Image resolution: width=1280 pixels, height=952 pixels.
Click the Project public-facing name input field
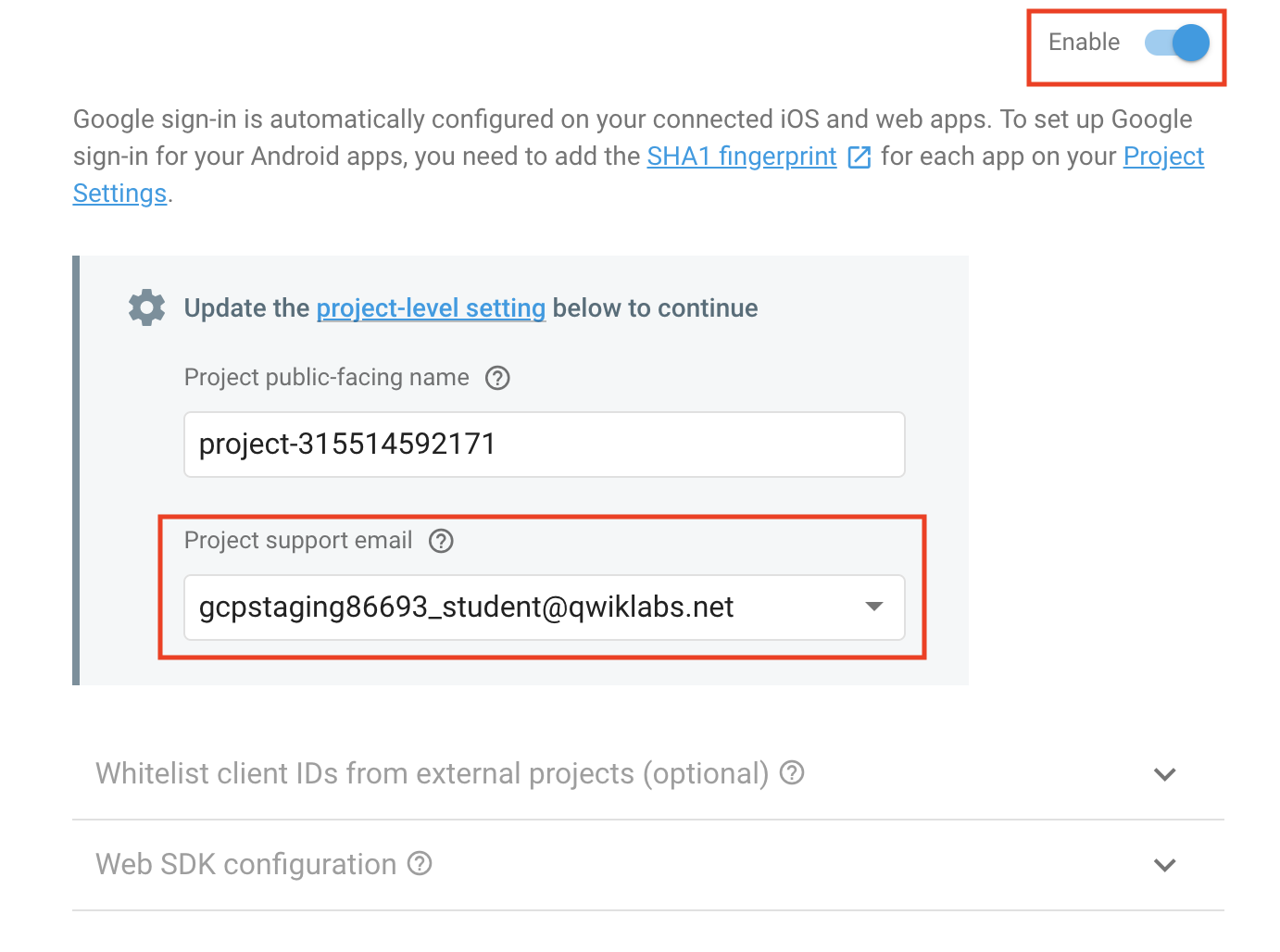[545, 445]
